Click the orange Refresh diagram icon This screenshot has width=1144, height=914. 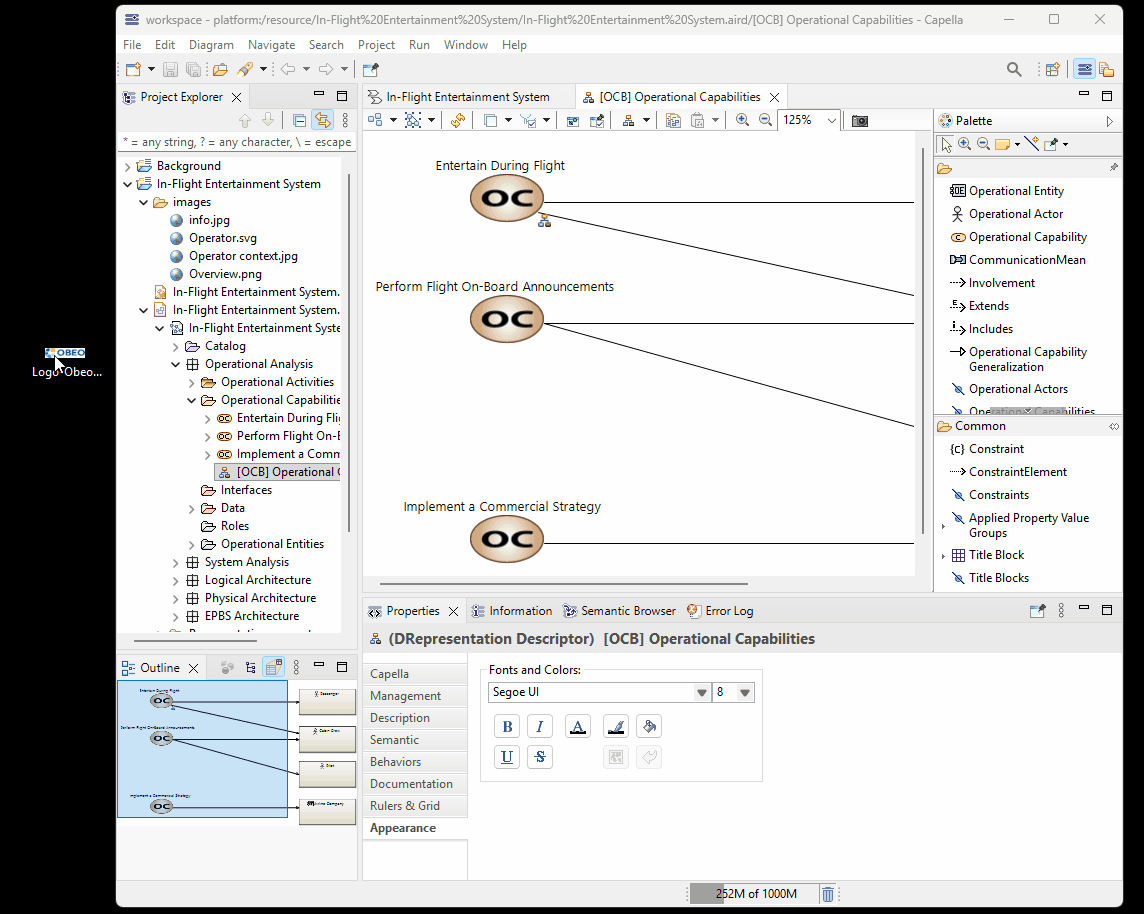point(457,120)
